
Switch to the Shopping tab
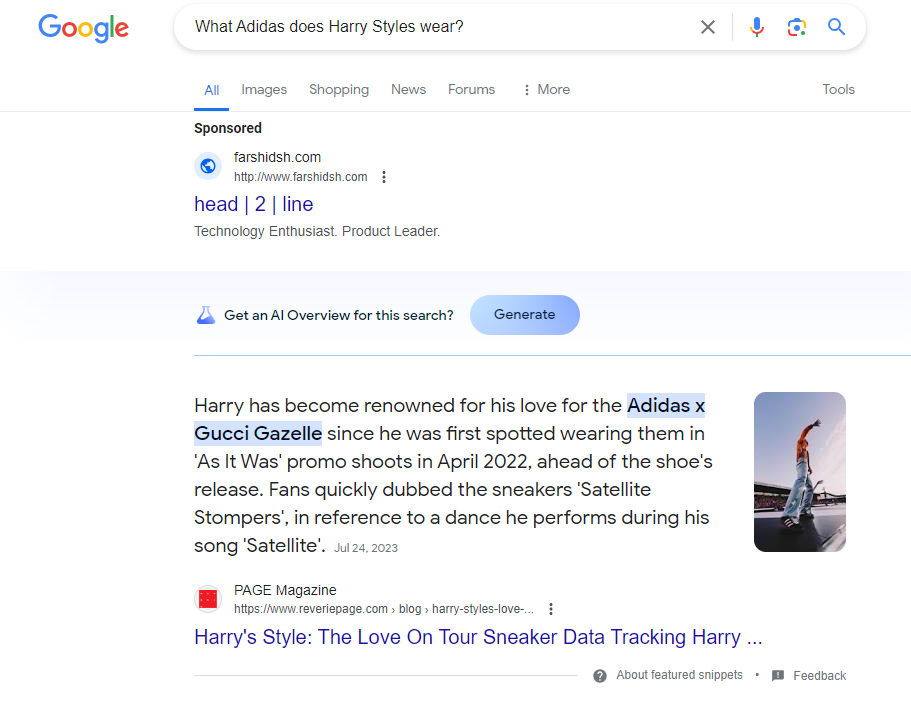point(339,89)
